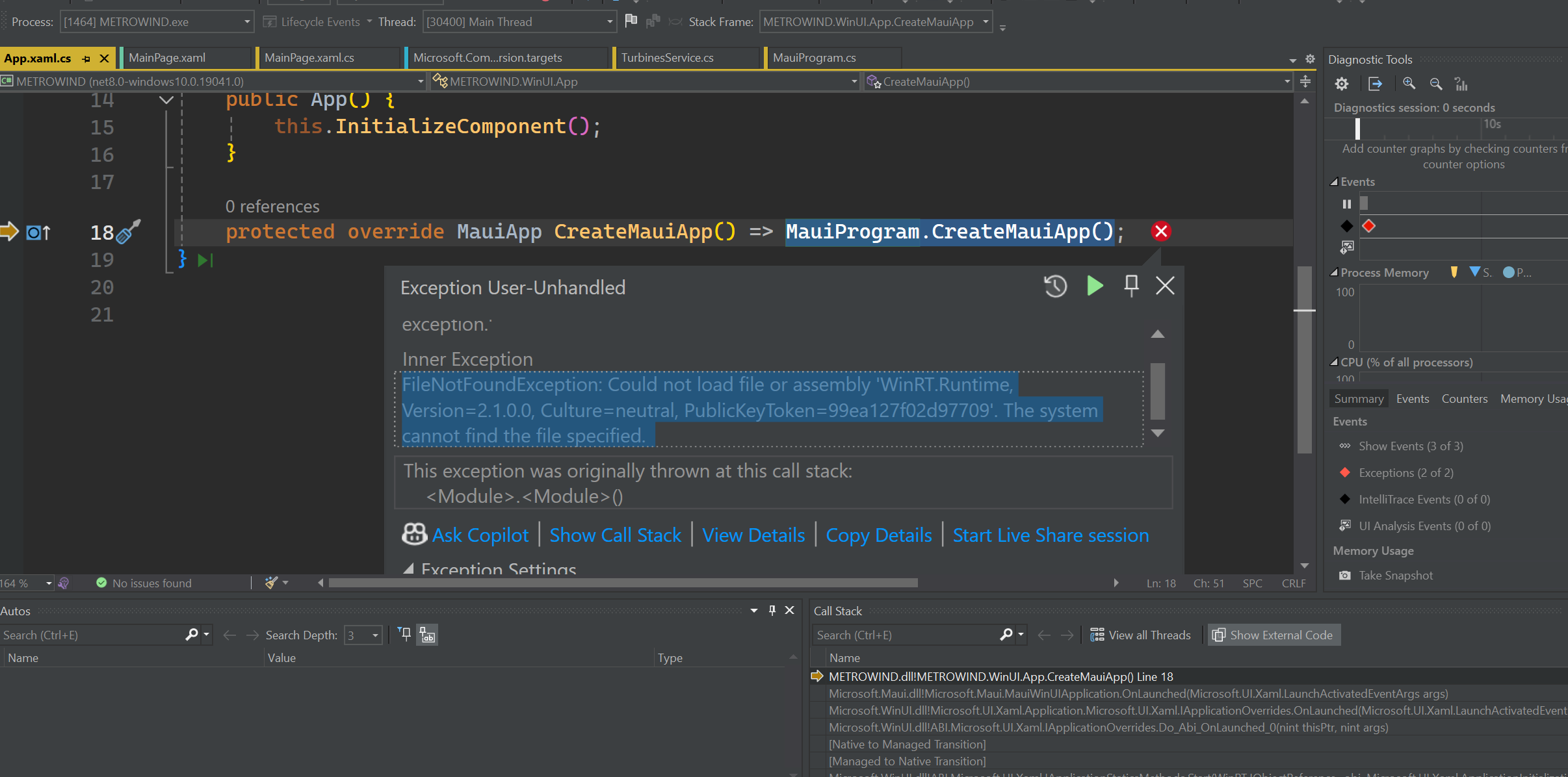Click the Show Call Stack link
This screenshot has width=1568, height=777.
[x=615, y=535]
